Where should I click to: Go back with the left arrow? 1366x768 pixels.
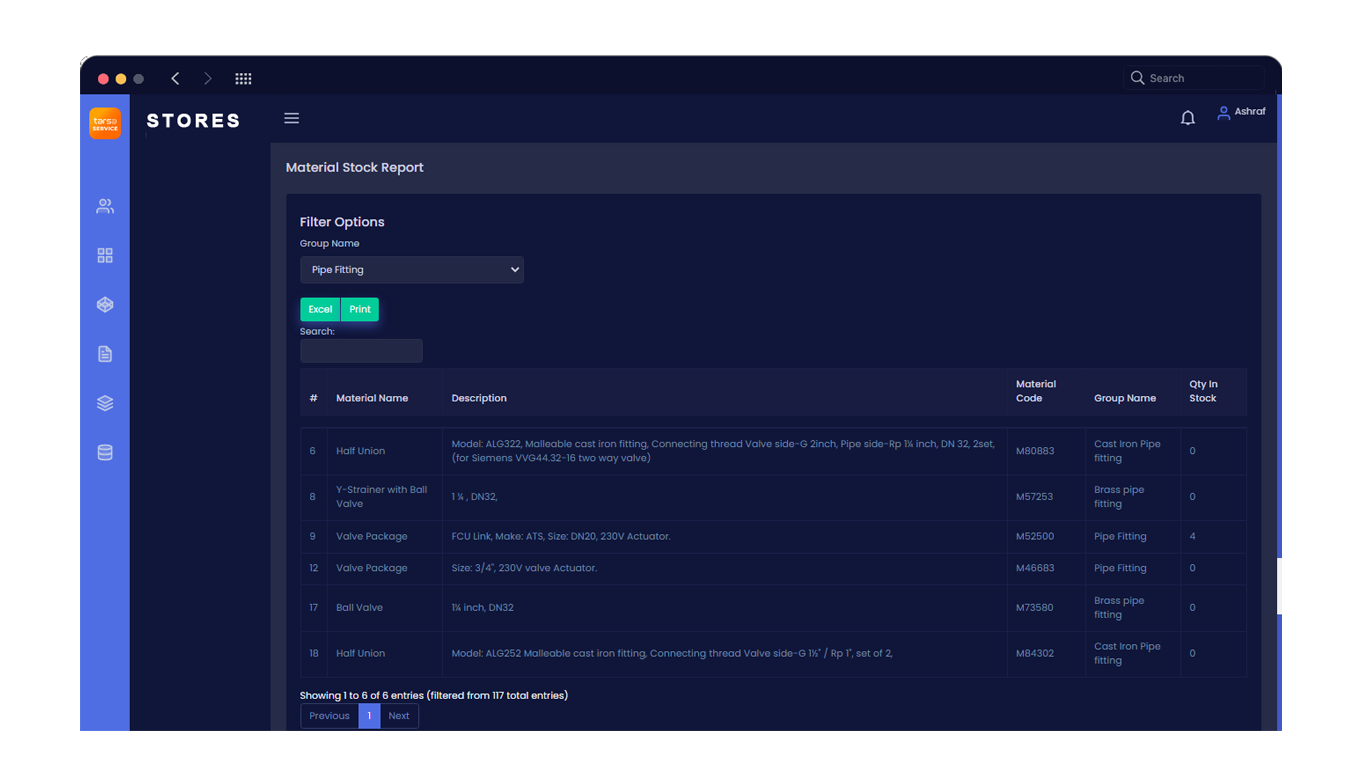click(175, 79)
